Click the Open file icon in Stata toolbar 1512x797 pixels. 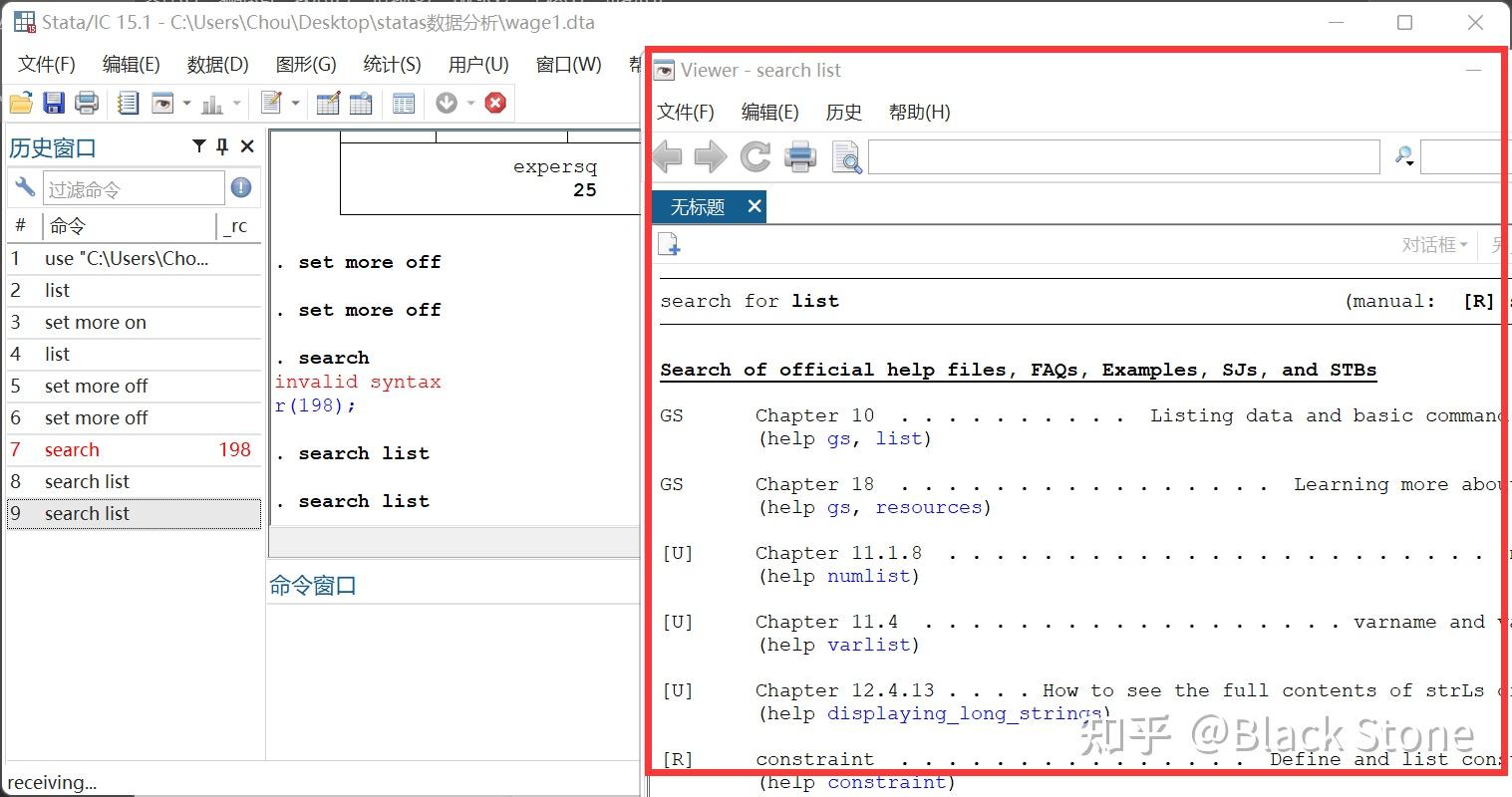point(21,103)
